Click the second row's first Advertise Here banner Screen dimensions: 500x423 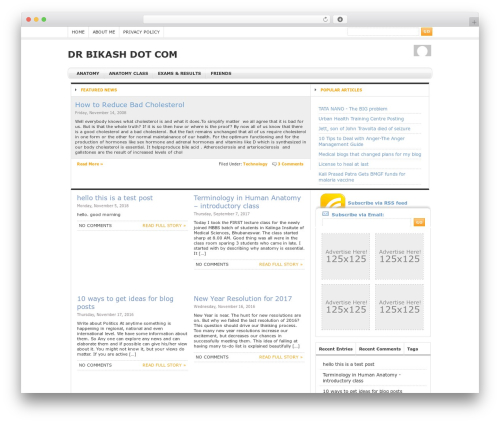point(346,307)
